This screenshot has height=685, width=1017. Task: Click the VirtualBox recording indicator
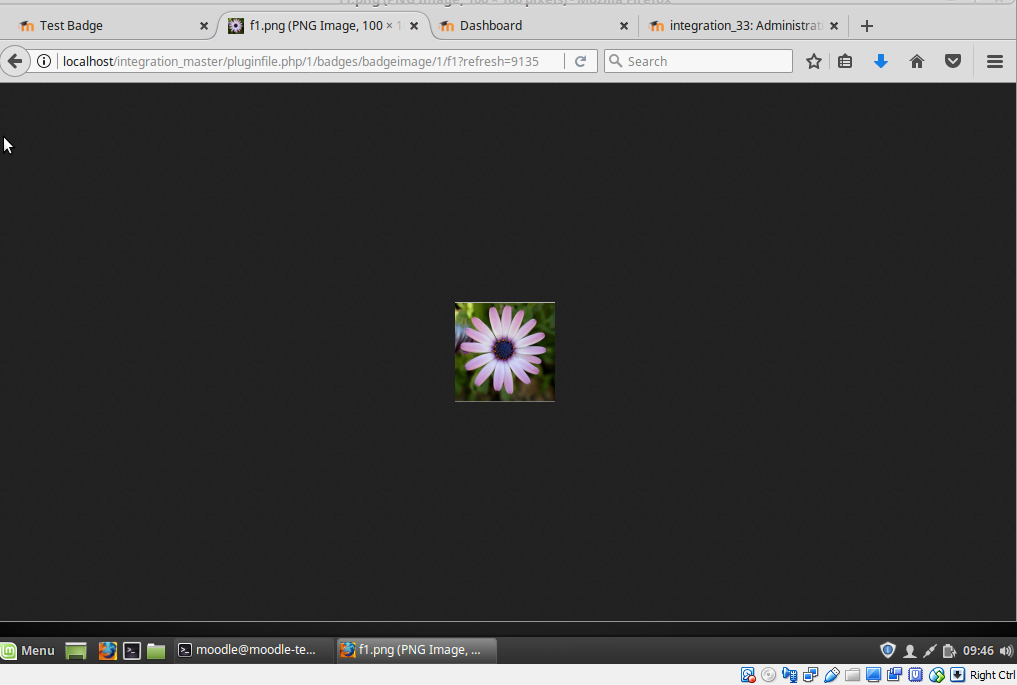pos(894,675)
